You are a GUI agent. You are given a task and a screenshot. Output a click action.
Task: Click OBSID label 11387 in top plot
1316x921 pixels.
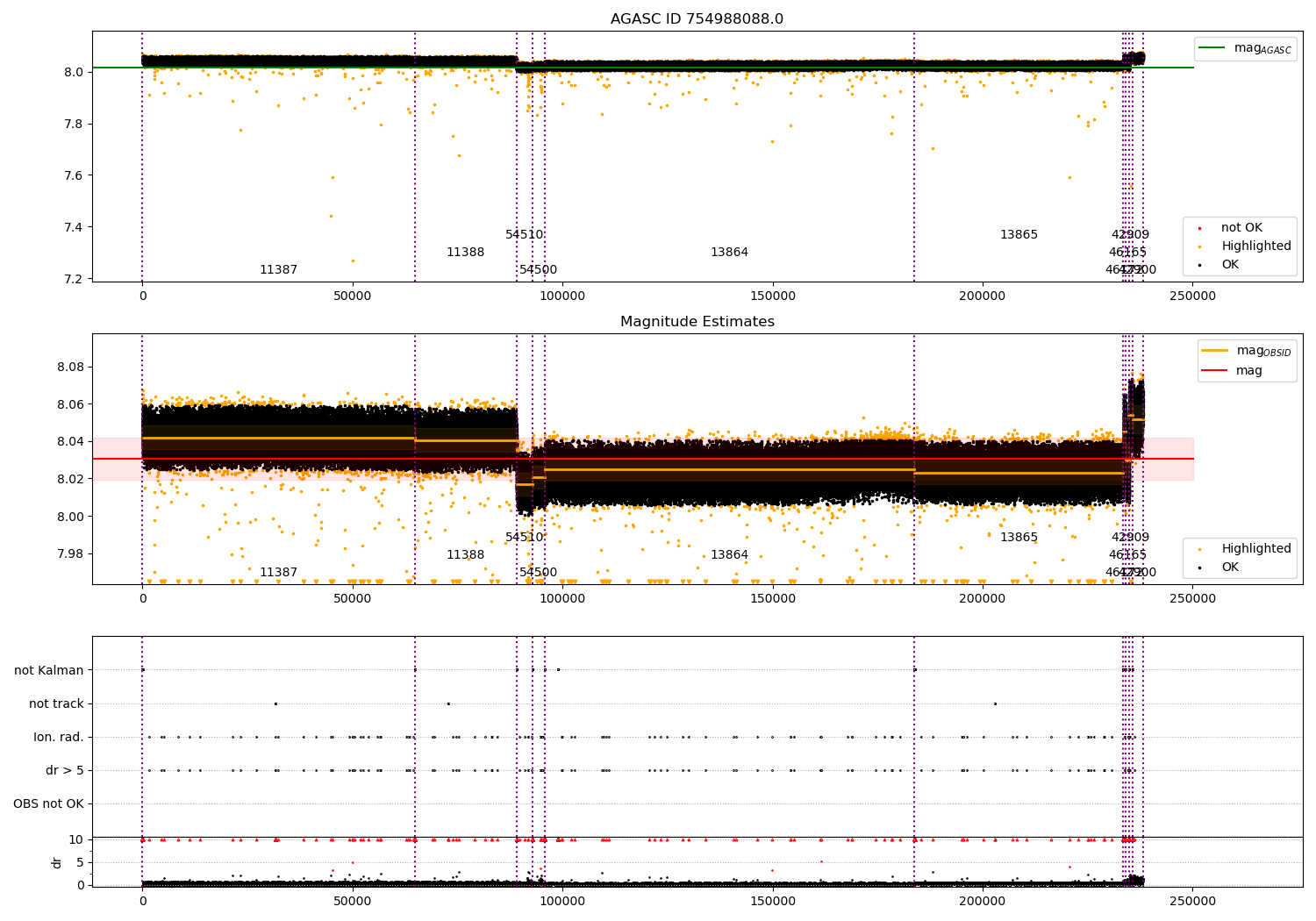tap(278, 270)
